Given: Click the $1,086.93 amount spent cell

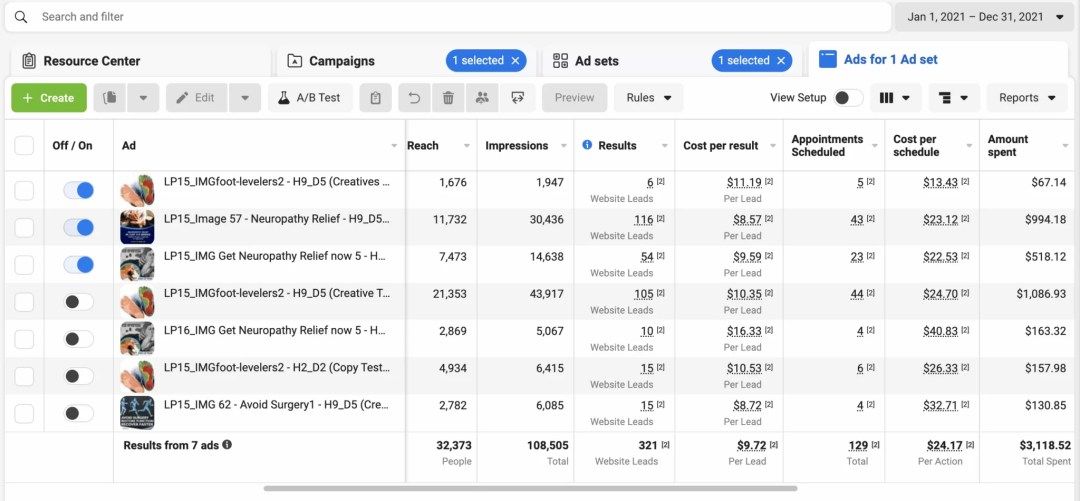Looking at the screenshot, I should 1041,294.
